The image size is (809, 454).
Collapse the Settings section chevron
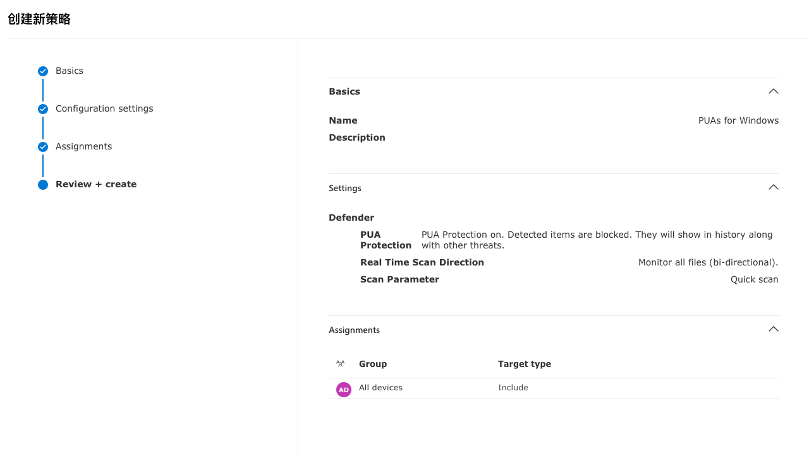[773, 187]
